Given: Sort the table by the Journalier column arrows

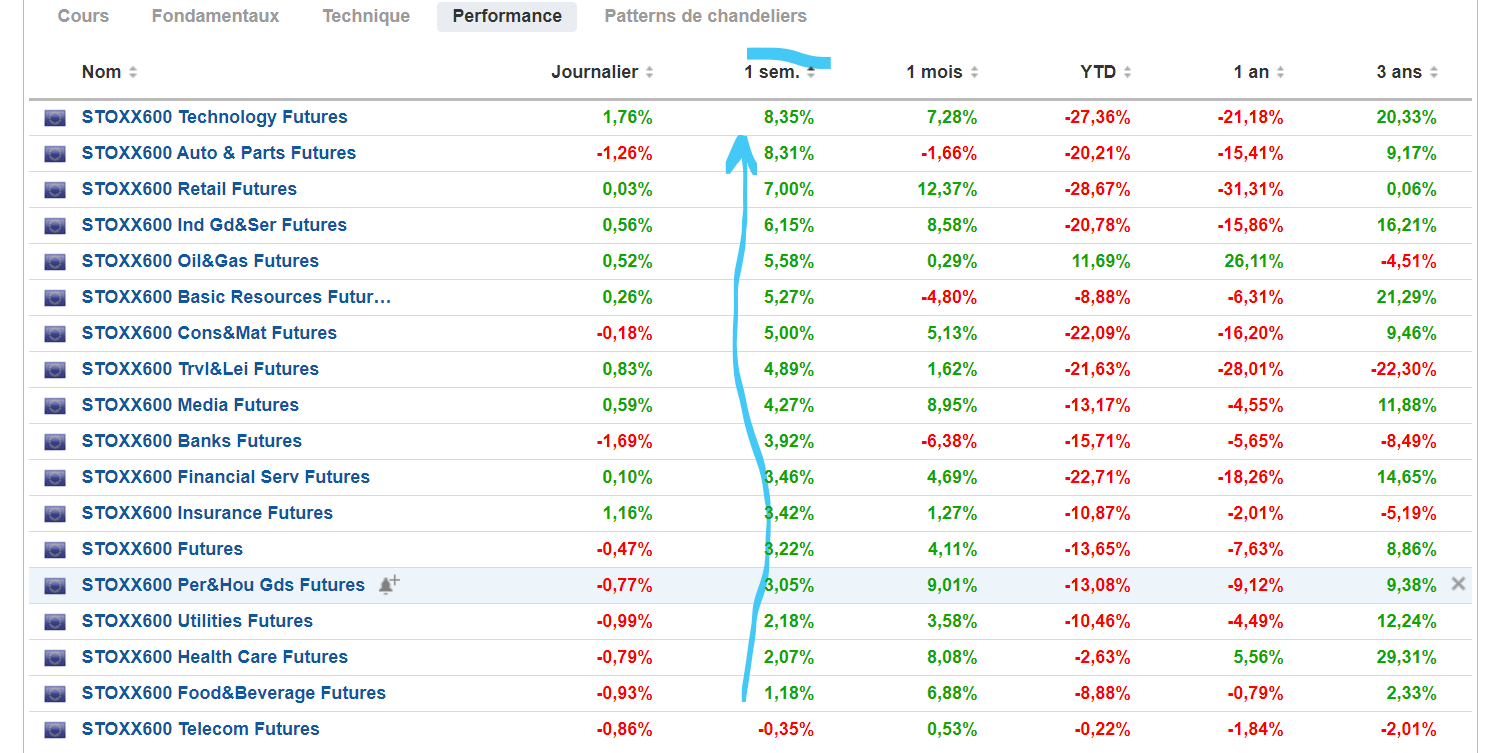Looking at the screenshot, I should [x=649, y=72].
